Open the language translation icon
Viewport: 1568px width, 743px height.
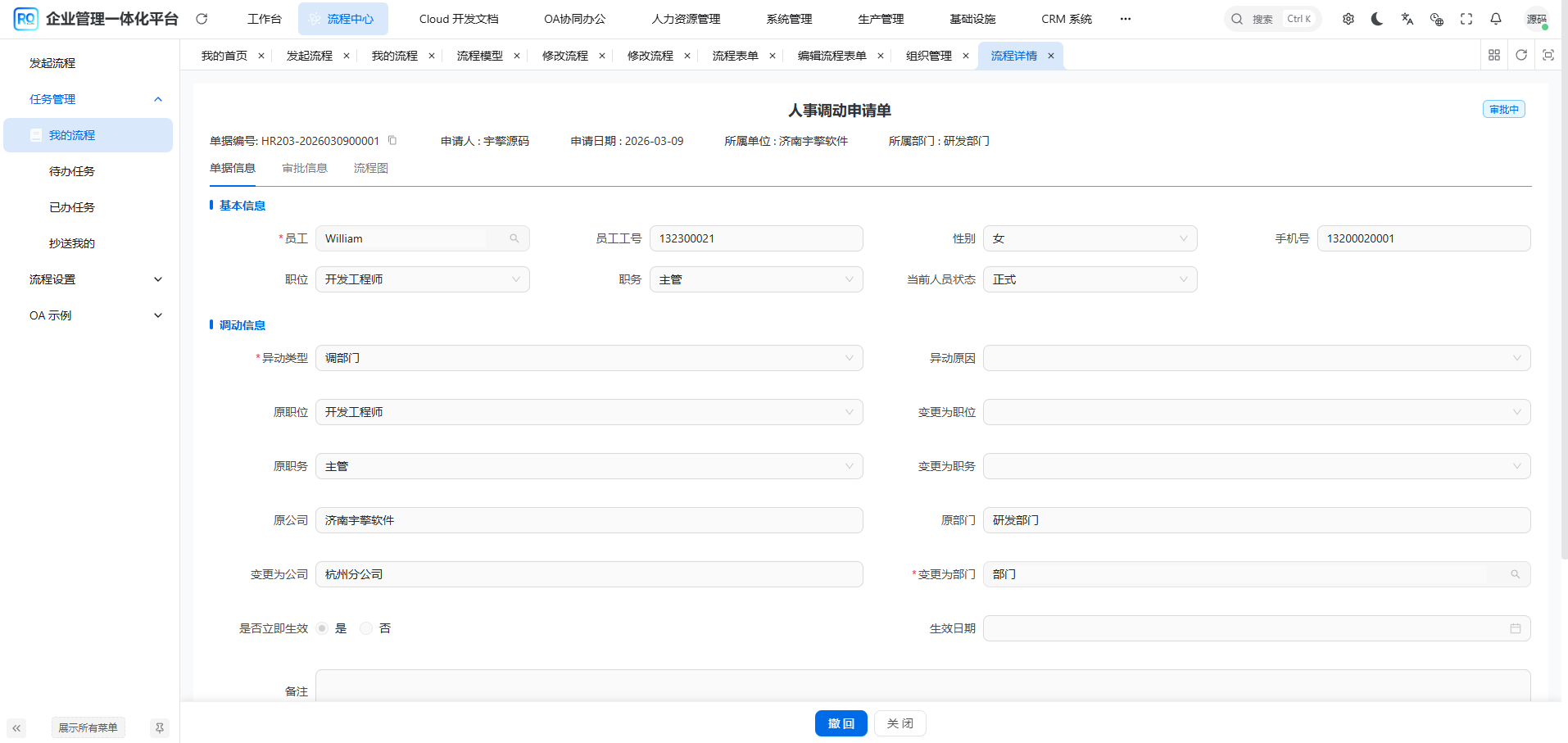pos(1407,19)
